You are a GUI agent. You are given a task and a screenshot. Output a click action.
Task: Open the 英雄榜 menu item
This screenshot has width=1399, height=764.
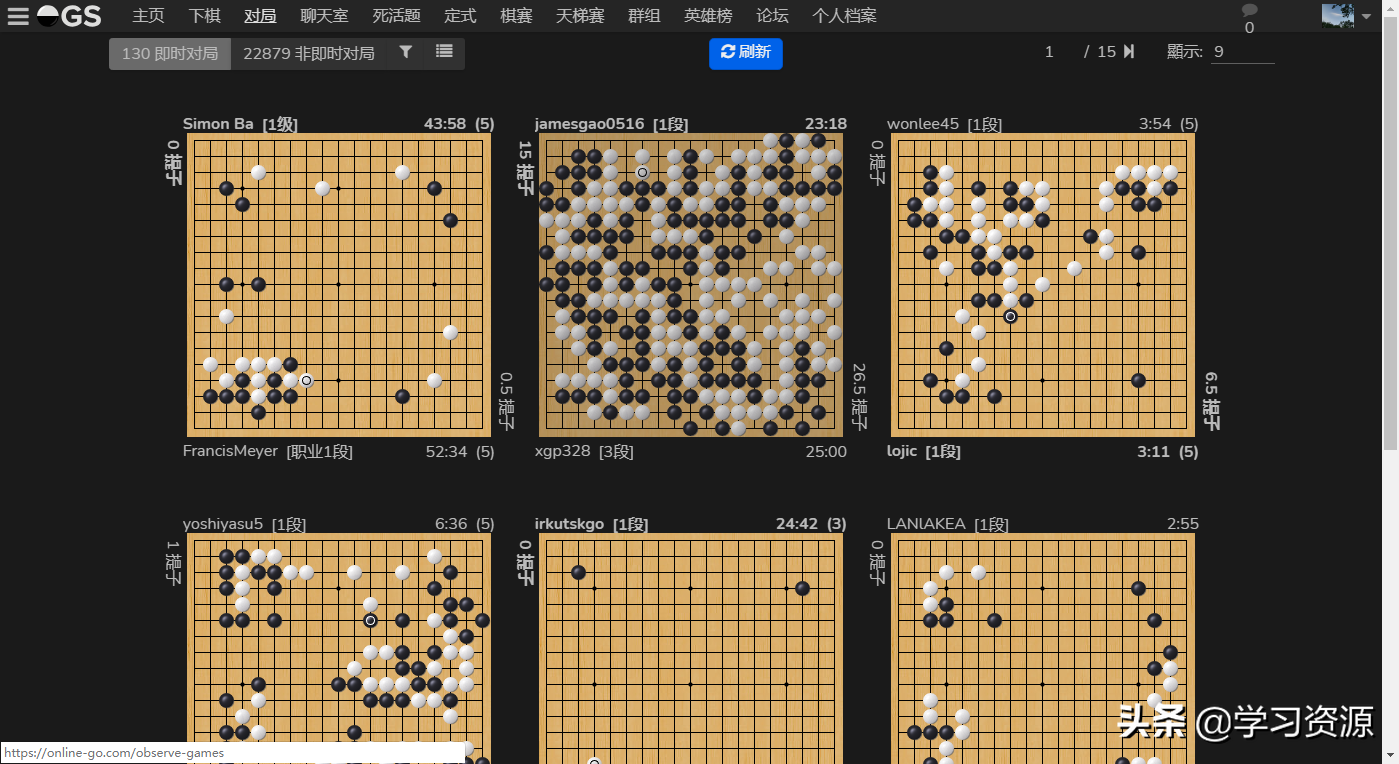[x=708, y=16]
